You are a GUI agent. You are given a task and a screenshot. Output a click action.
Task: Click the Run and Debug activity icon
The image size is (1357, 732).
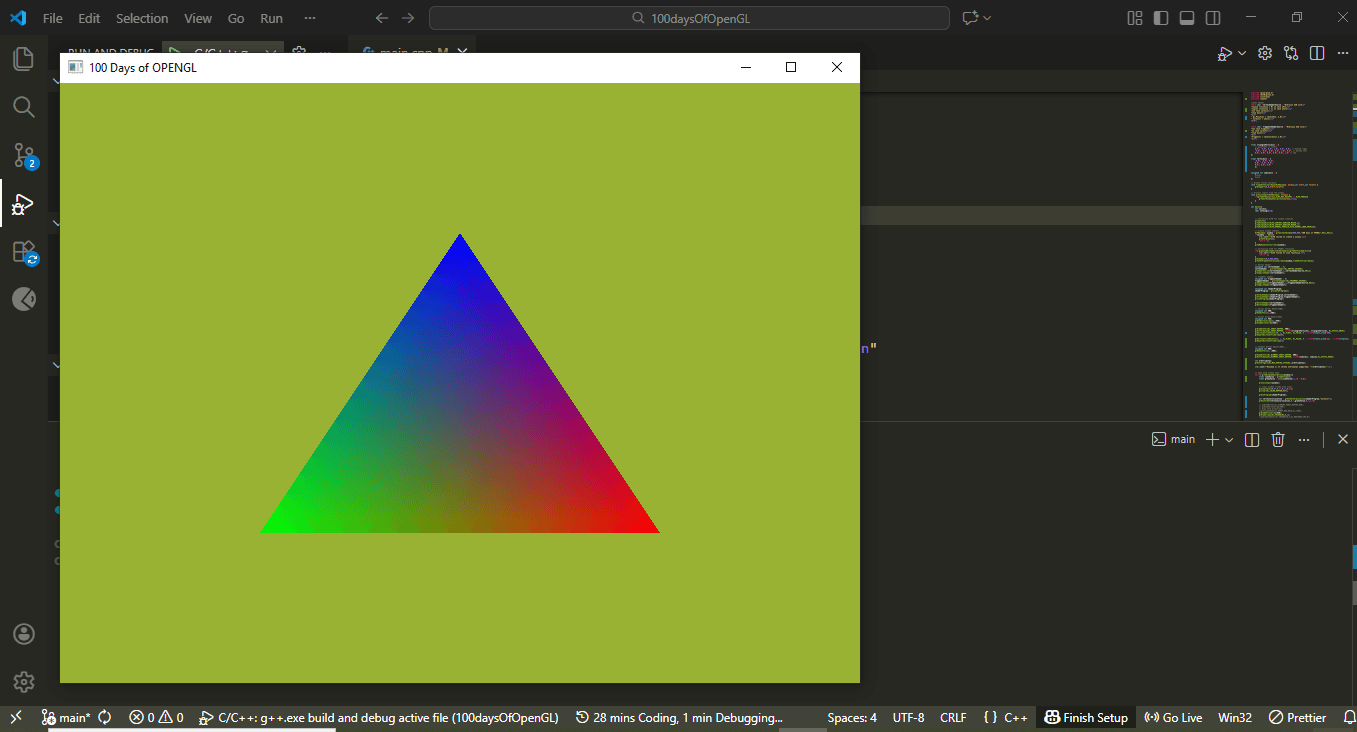(x=23, y=204)
